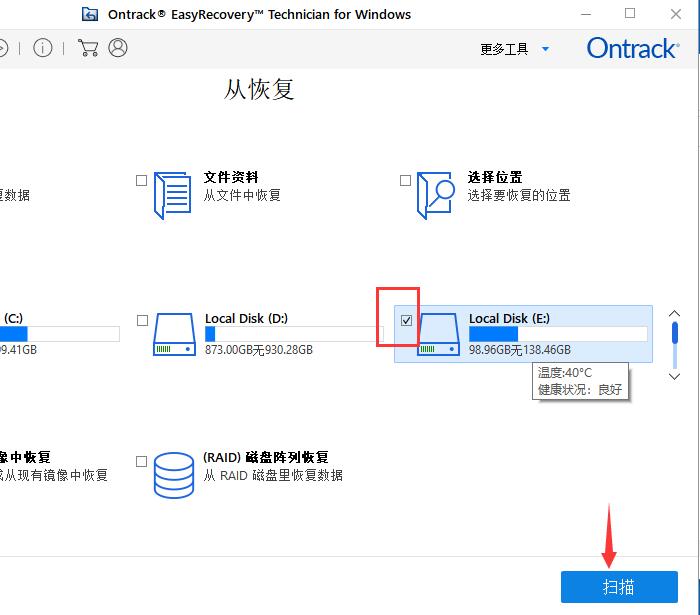Screen dimensions: 700x615
Task: Click the Local Disk (D:) drive icon
Action: tap(174, 334)
